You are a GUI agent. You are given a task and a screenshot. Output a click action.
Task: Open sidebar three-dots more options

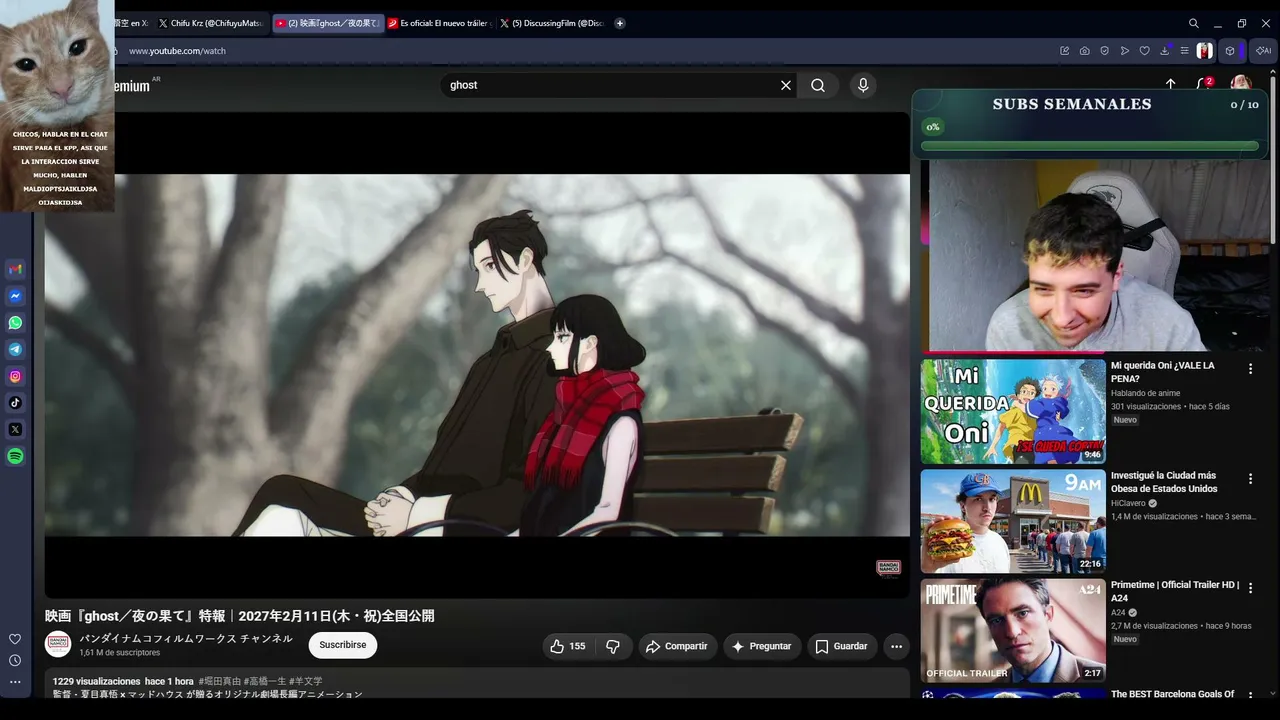click(x=15, y=682)
